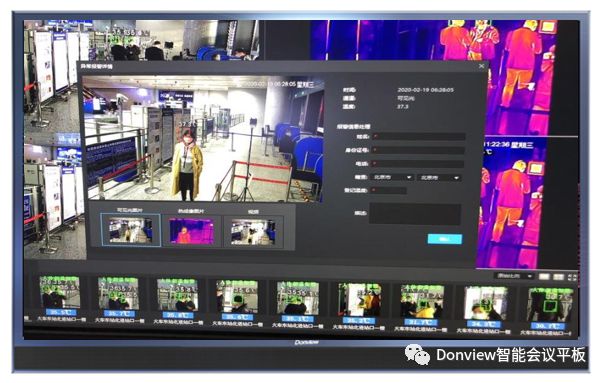Expand the second city dropdown in the form
The height and width of the screenshot is (383, 606).
coord(439,178)
